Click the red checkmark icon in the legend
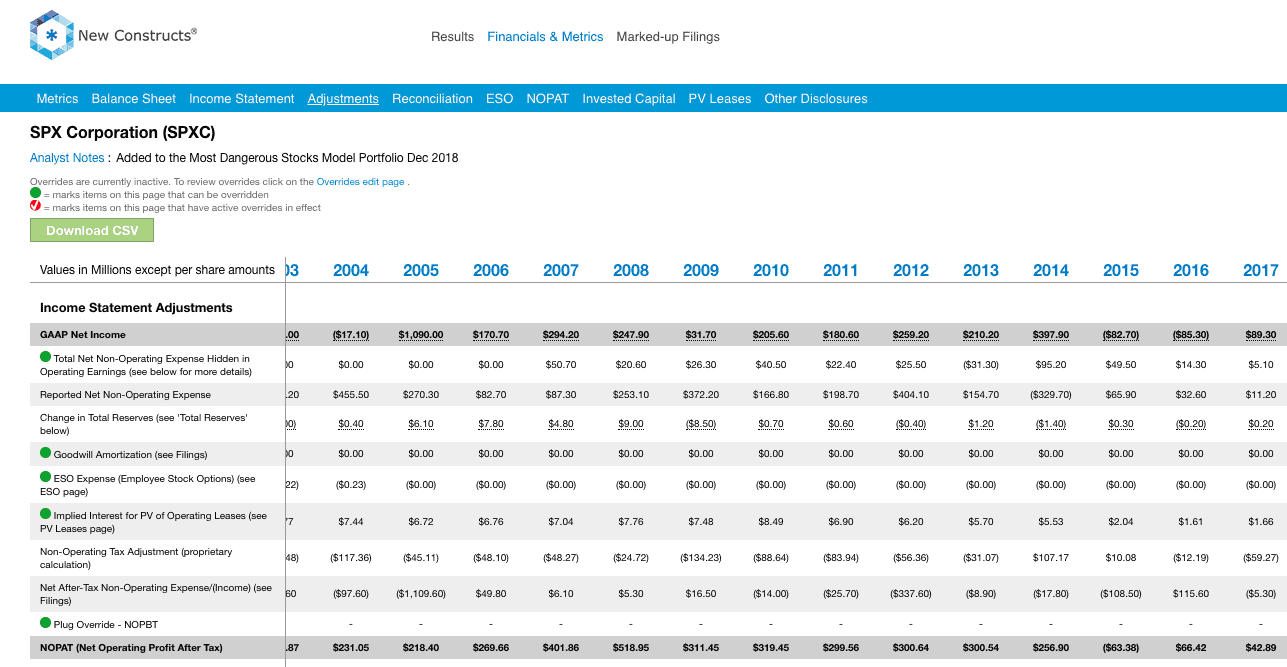 pos(36,206)
